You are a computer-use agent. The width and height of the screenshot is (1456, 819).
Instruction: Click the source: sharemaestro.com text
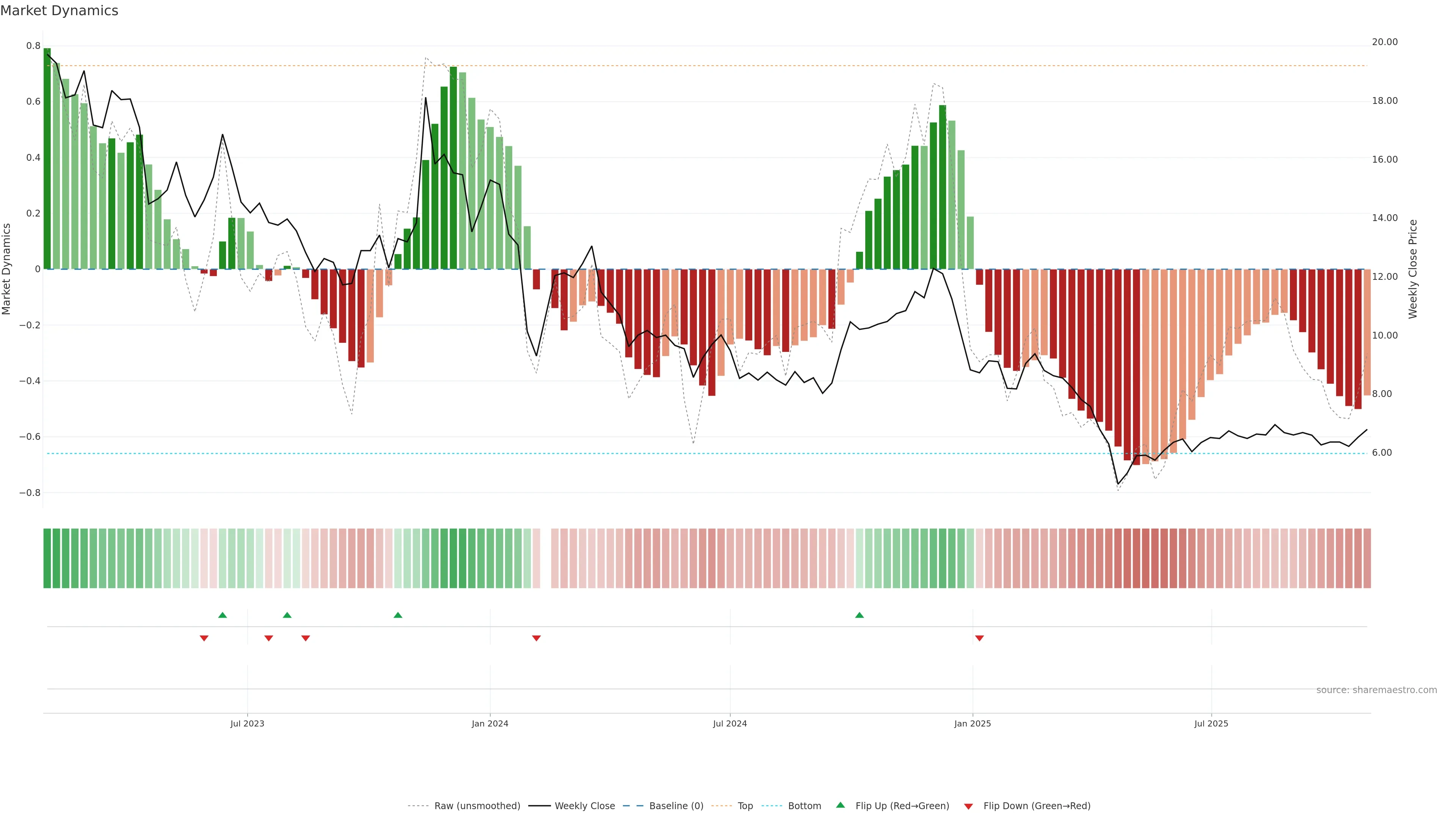[x=1376, y=690]
